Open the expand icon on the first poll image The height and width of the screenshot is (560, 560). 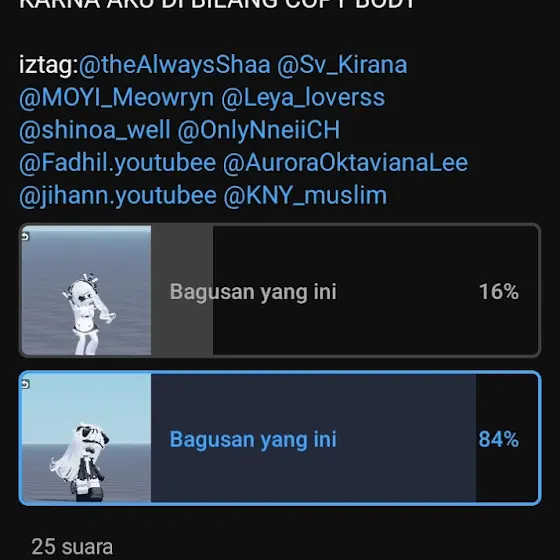coord(25,236)
